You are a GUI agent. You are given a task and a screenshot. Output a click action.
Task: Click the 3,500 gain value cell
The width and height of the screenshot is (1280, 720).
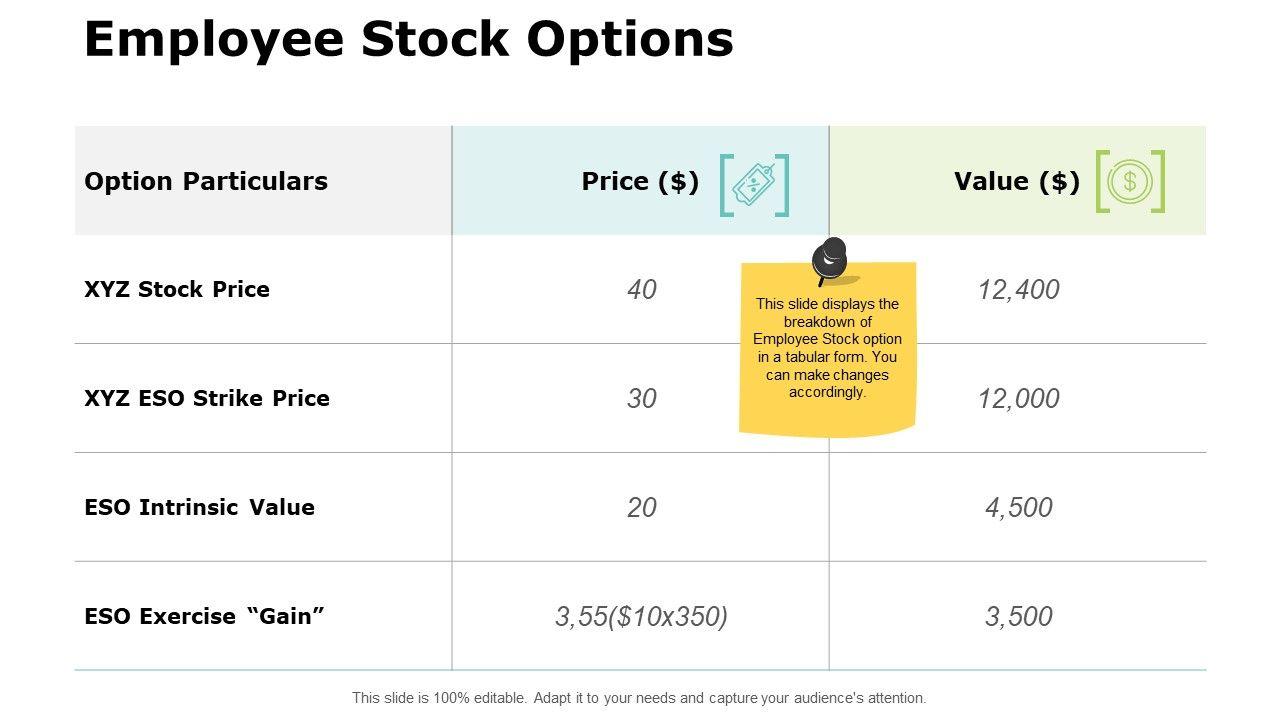1018,616
